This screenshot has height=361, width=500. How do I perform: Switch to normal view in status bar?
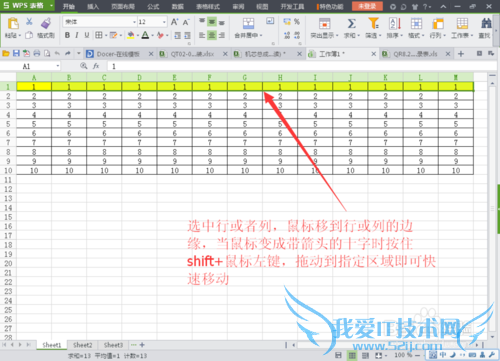(352, 355)
